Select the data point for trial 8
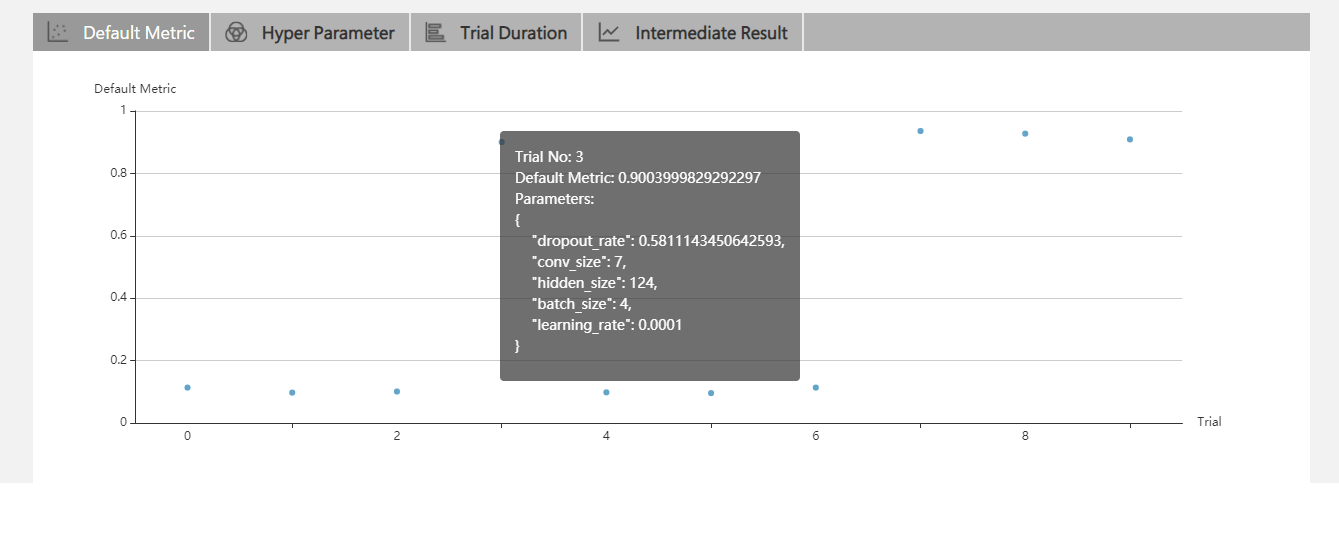Viewport: 1339px width, 549px height. pos(1025,133)
